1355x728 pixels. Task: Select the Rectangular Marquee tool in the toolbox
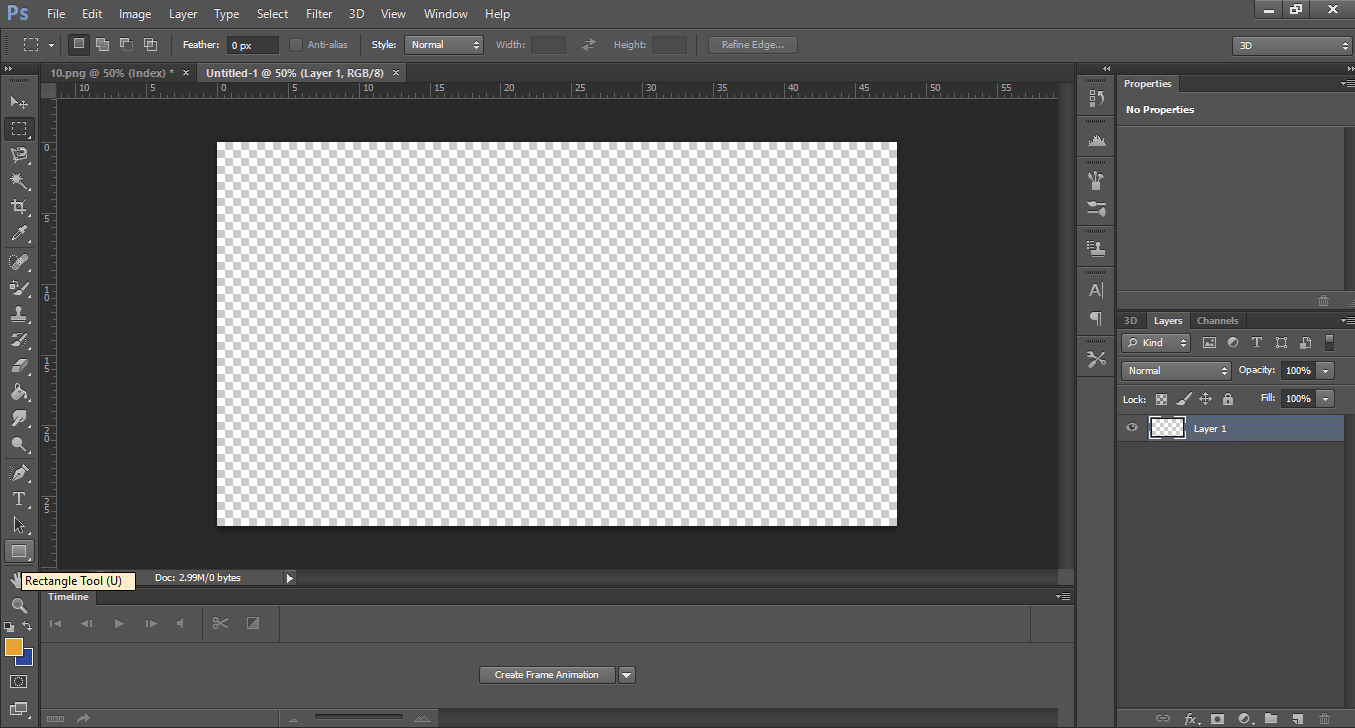19,129
